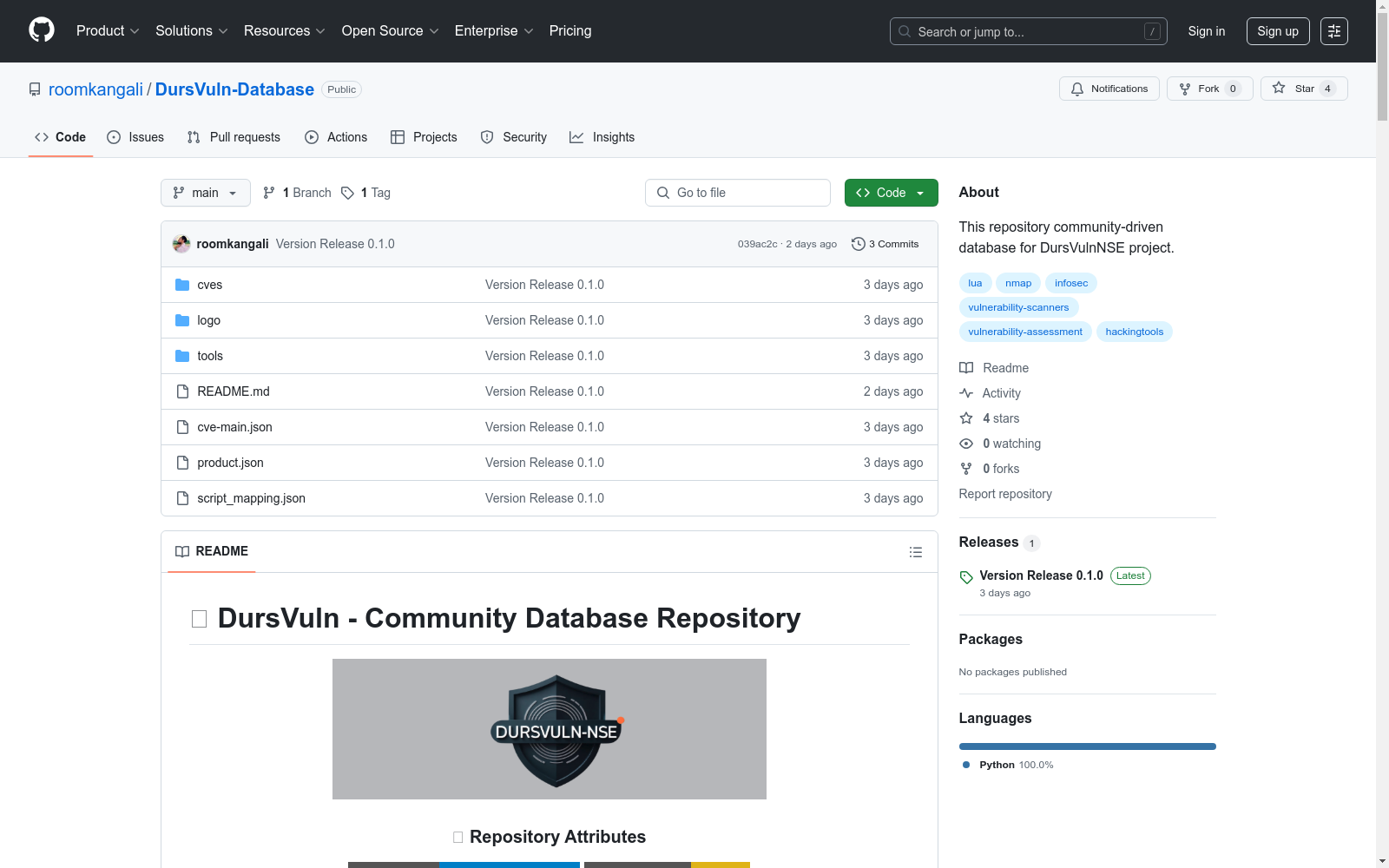Screen dimensions: 1389x868
Task: Open the script_mapping.json file
Action: coord(251,498)
